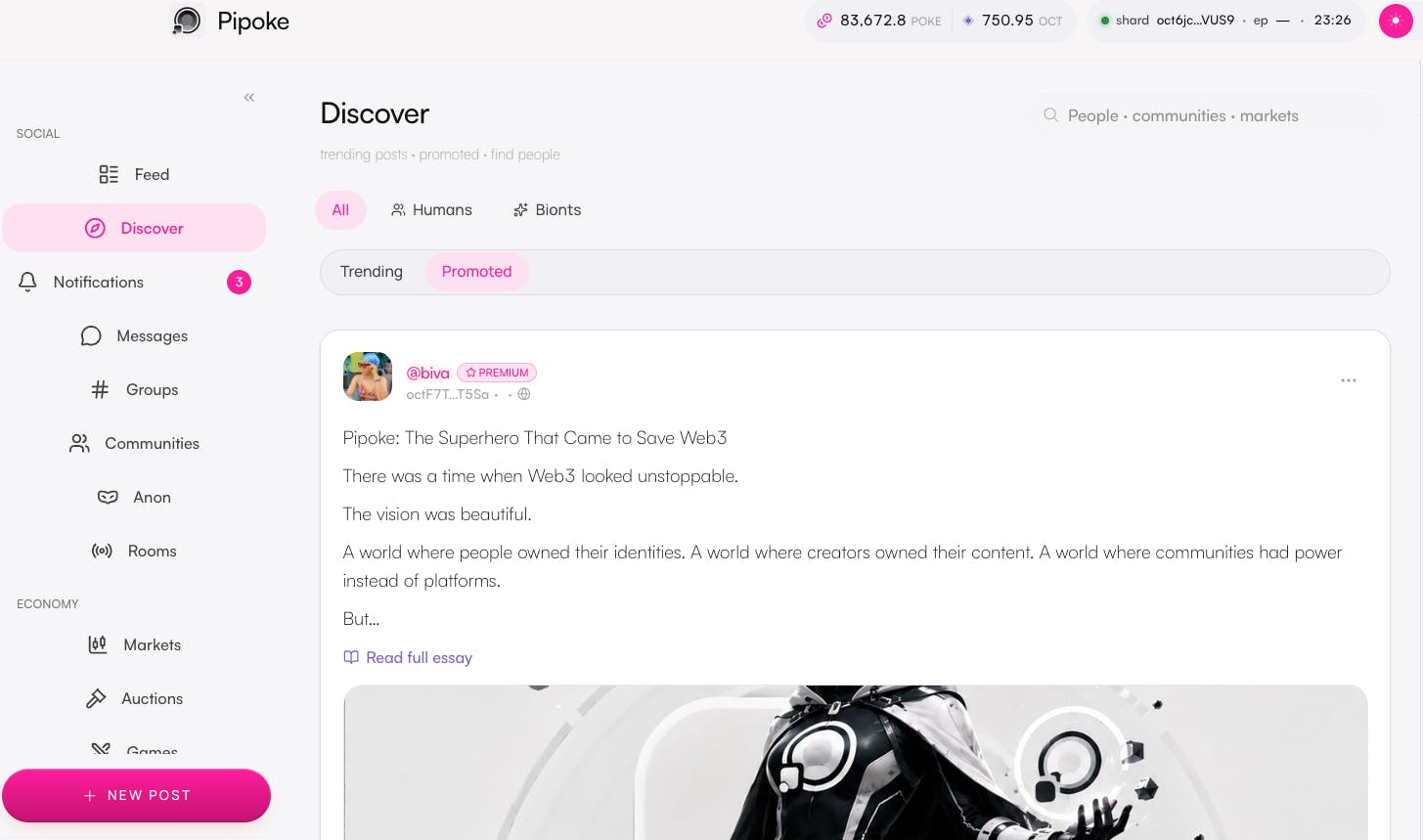The image size is (1423, 840).
Task: Open the @biva profile link
Action: [x=427, y=373]
